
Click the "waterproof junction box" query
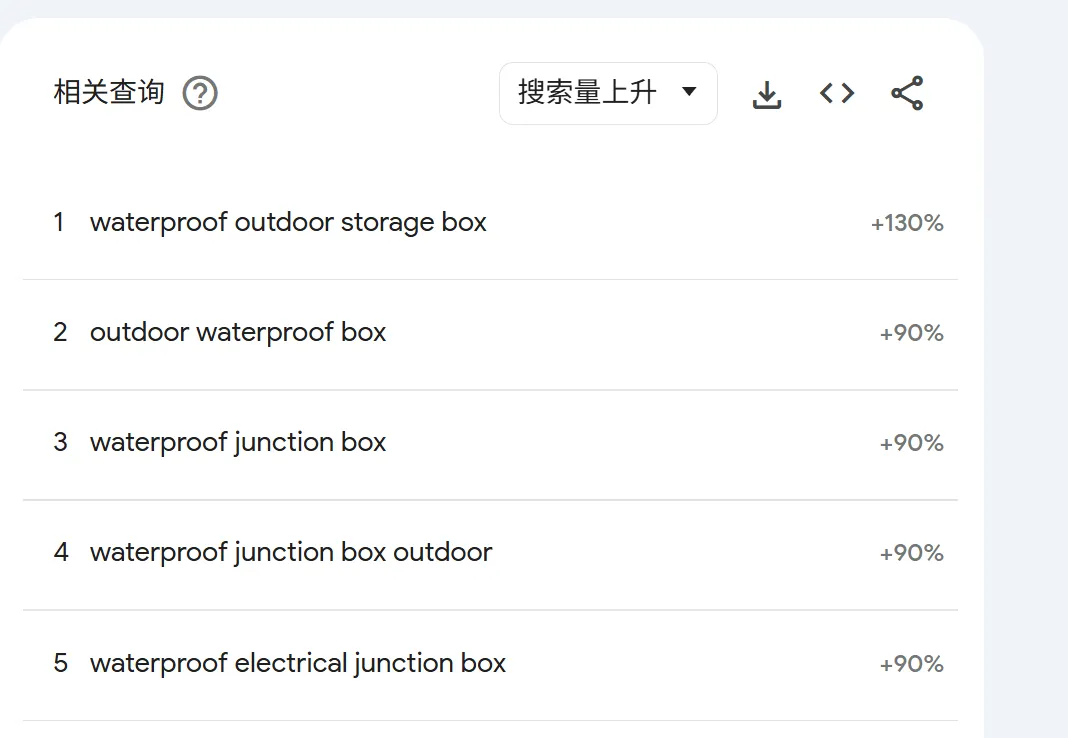(238, 442)
